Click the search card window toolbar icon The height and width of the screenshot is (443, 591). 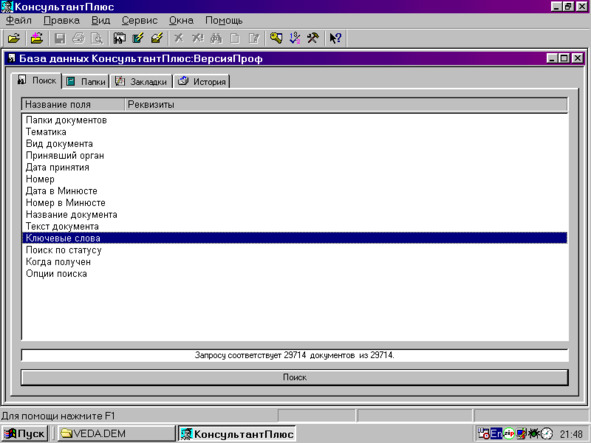pyautogui.click(x=119, y=38)
